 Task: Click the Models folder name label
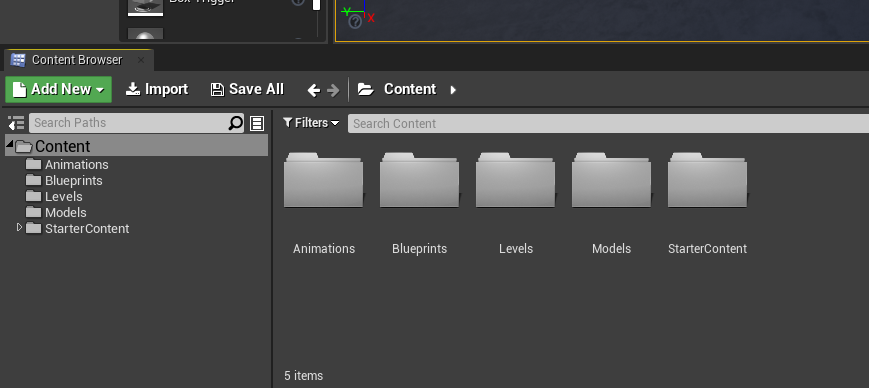(611, 249)
